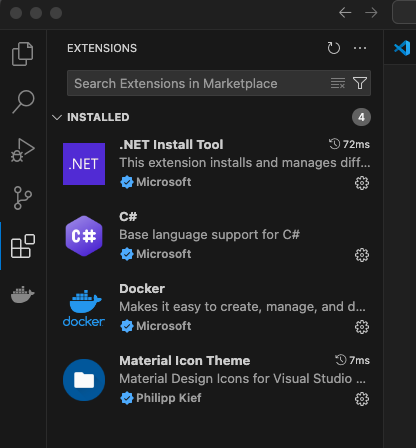Open the Explorer view in activity bar
Viewport: 416px width, 448px height.
click(x=23, y=54)
